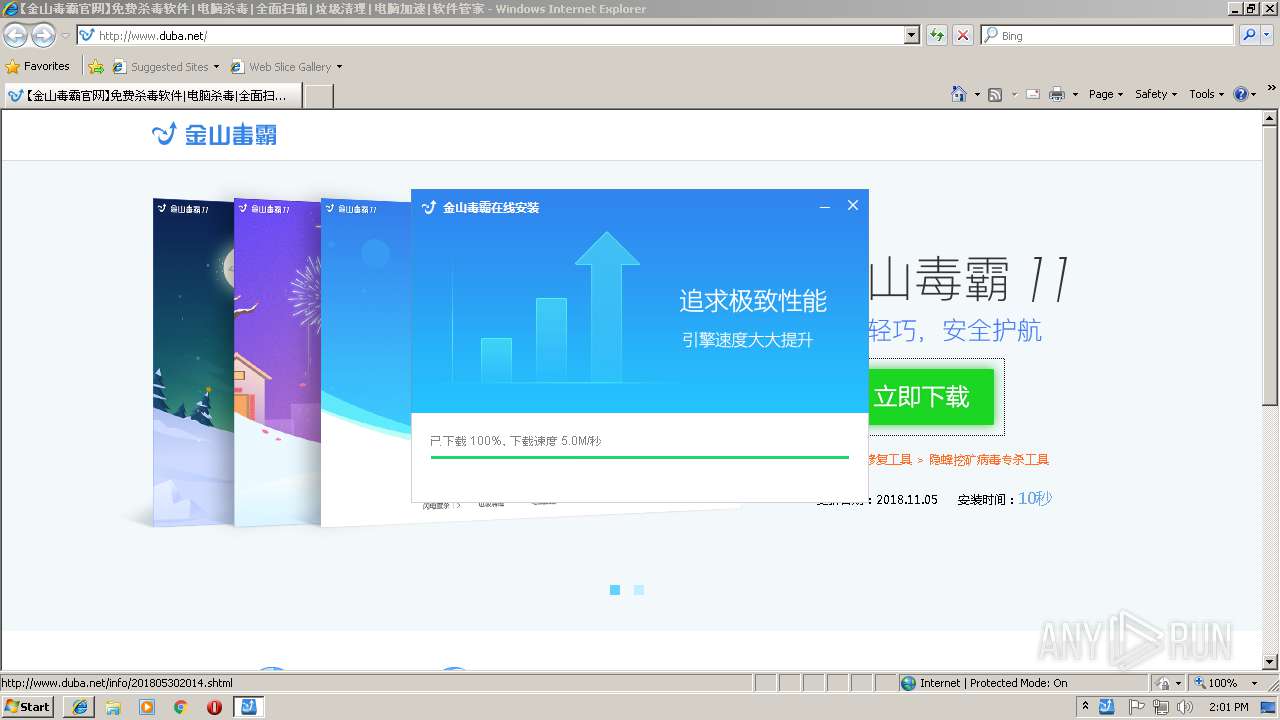
Task: Open the search provider dropdown arrow
Action: click(1268, 35)
